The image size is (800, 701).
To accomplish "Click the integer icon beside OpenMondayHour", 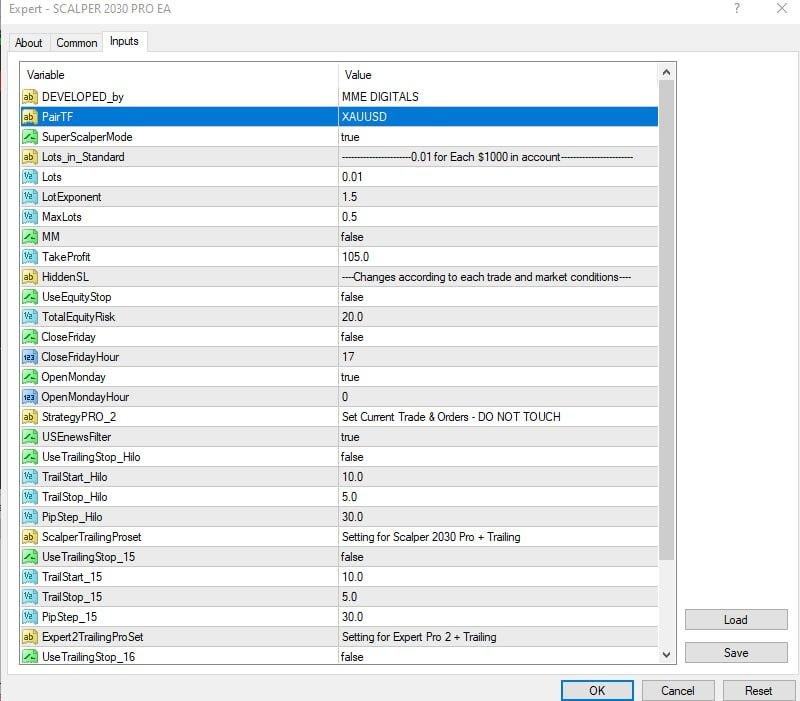I will [x=29, y=397].
